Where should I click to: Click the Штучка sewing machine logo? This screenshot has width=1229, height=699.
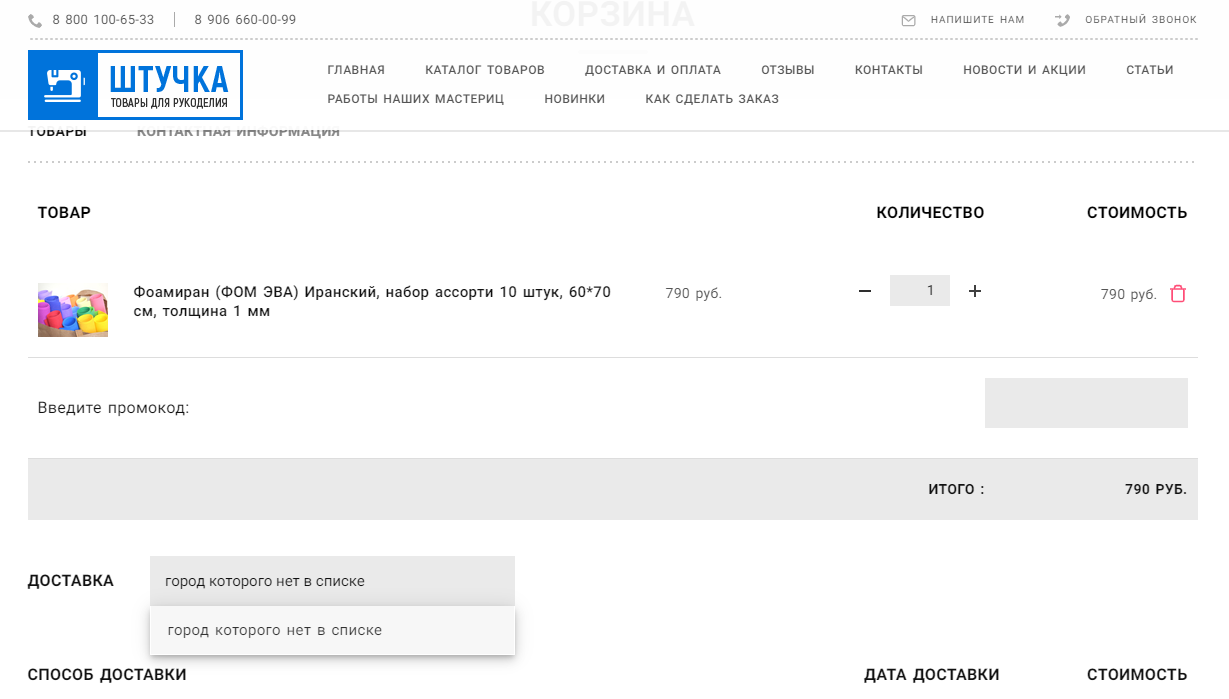point(135,85)
